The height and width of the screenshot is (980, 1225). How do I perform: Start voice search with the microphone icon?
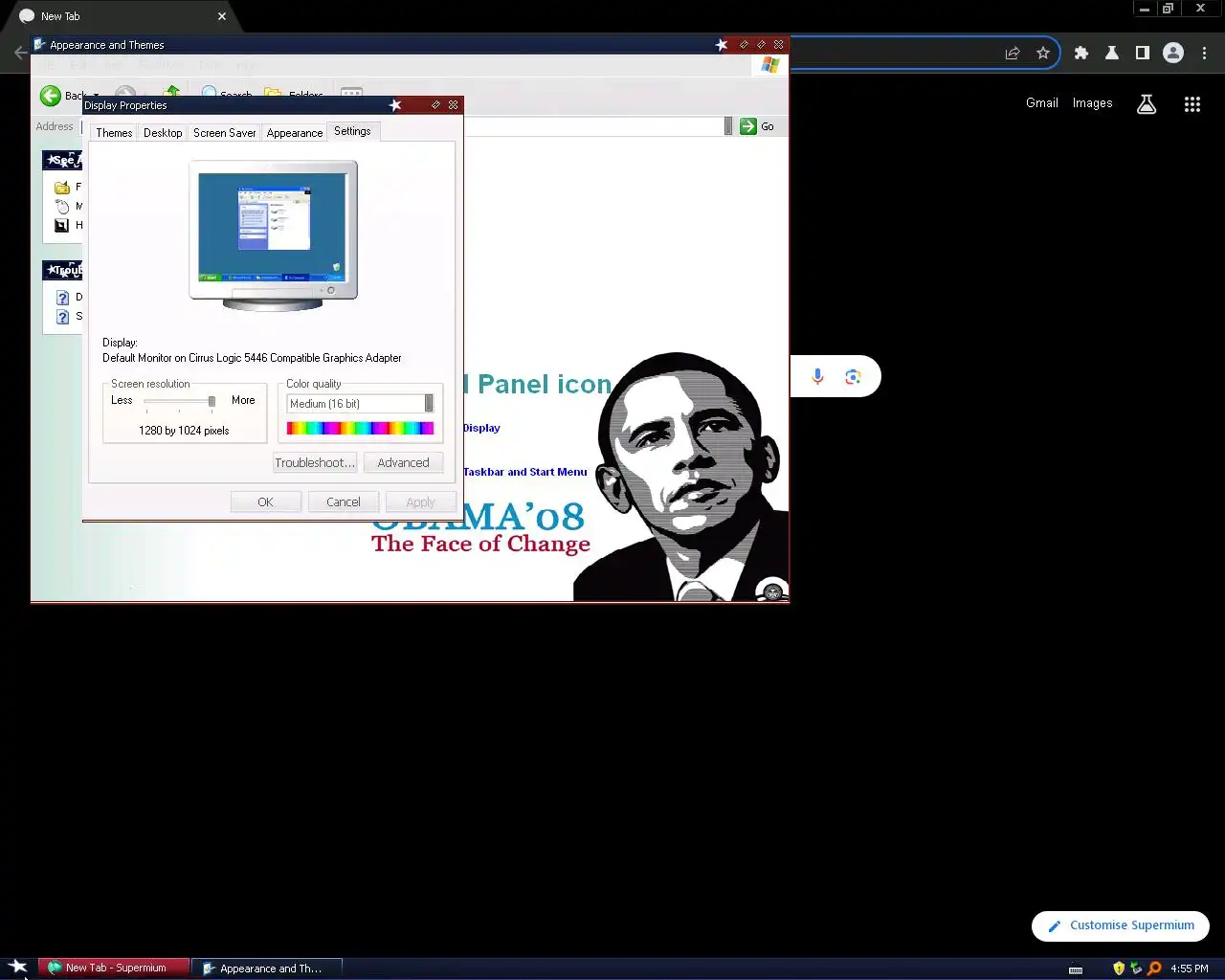click(817, 377)
